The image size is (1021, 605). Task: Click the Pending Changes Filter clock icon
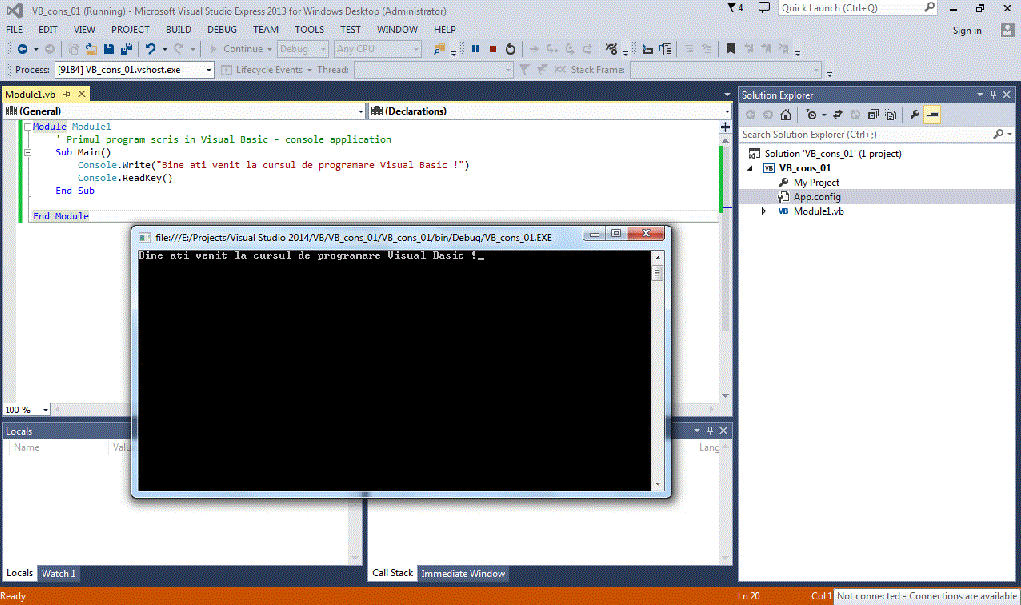[811, 115]
